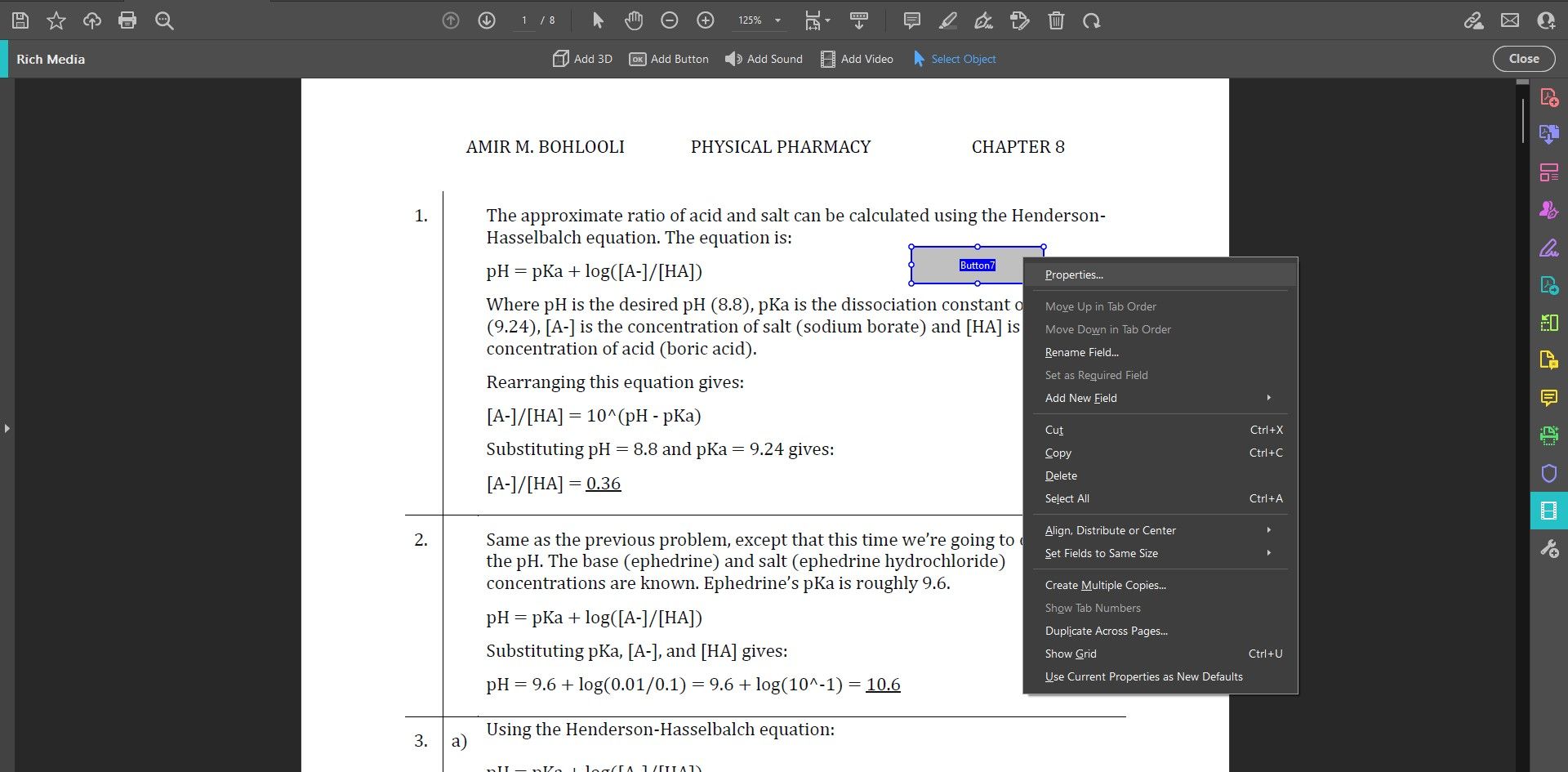1568x772 pixels.
Task: Select Rename Field... in context menu
Action: pyautogui.click(x=1081, y=352)
